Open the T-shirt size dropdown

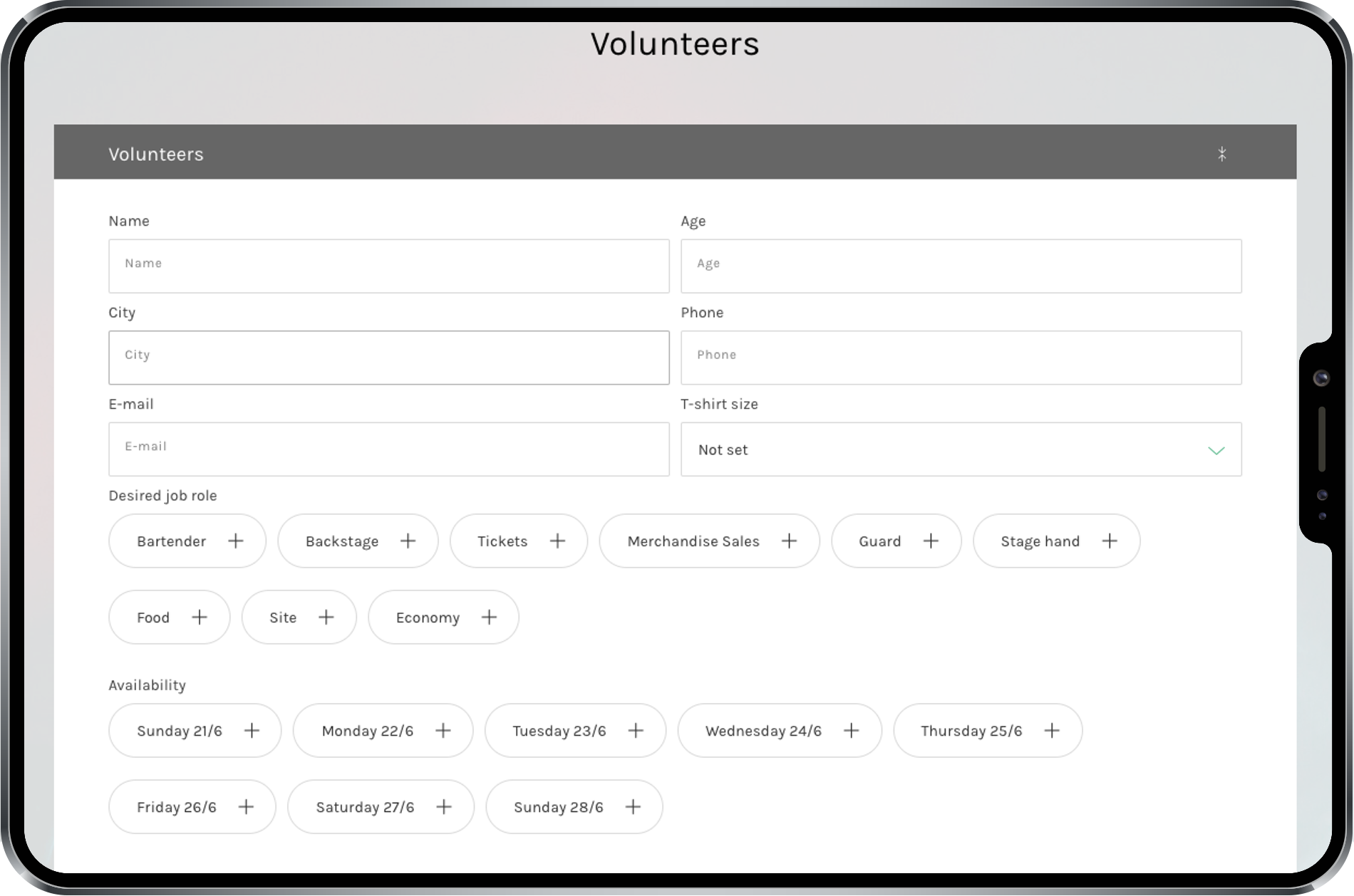pos(960,449)
